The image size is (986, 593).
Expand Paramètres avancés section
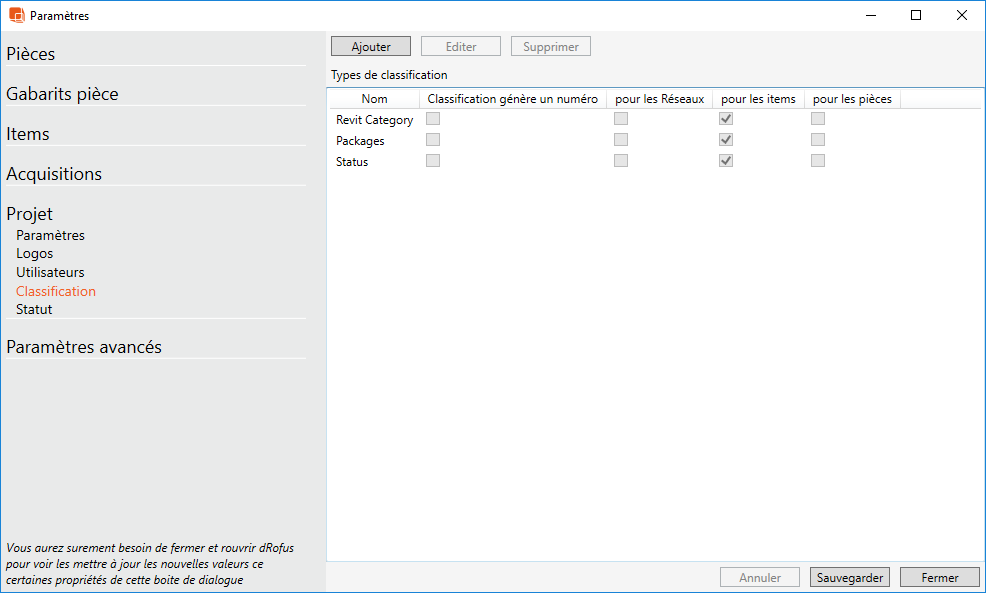click(x=84, y=347)
